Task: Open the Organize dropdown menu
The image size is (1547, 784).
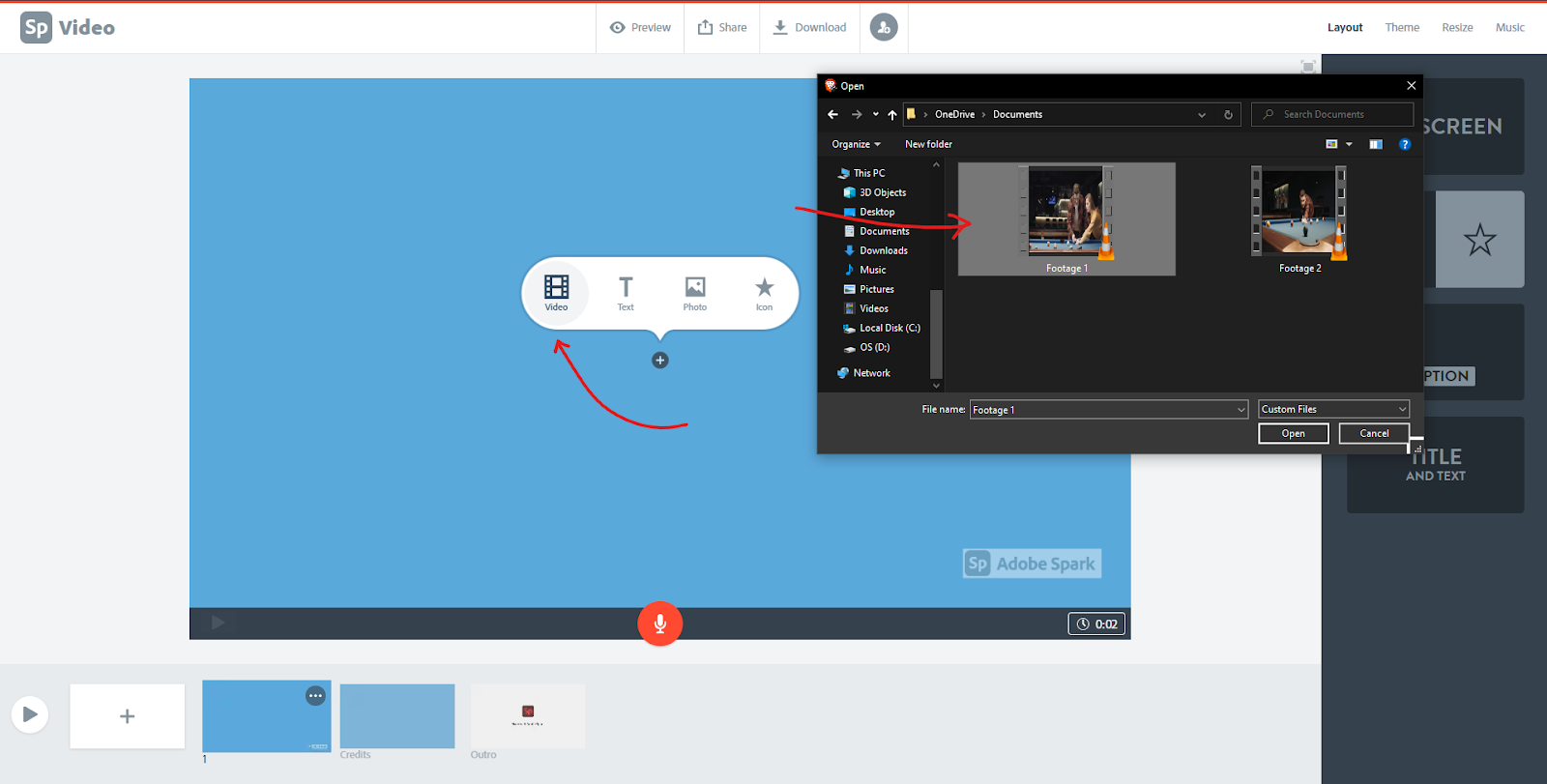Action: click(x=856, y=144)
